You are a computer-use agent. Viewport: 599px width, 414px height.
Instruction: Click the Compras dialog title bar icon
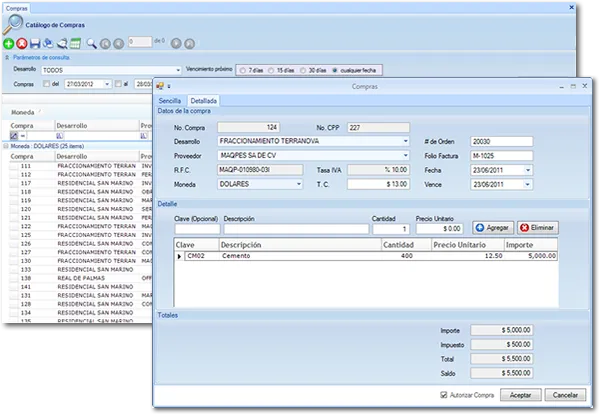tap(160, 86)
